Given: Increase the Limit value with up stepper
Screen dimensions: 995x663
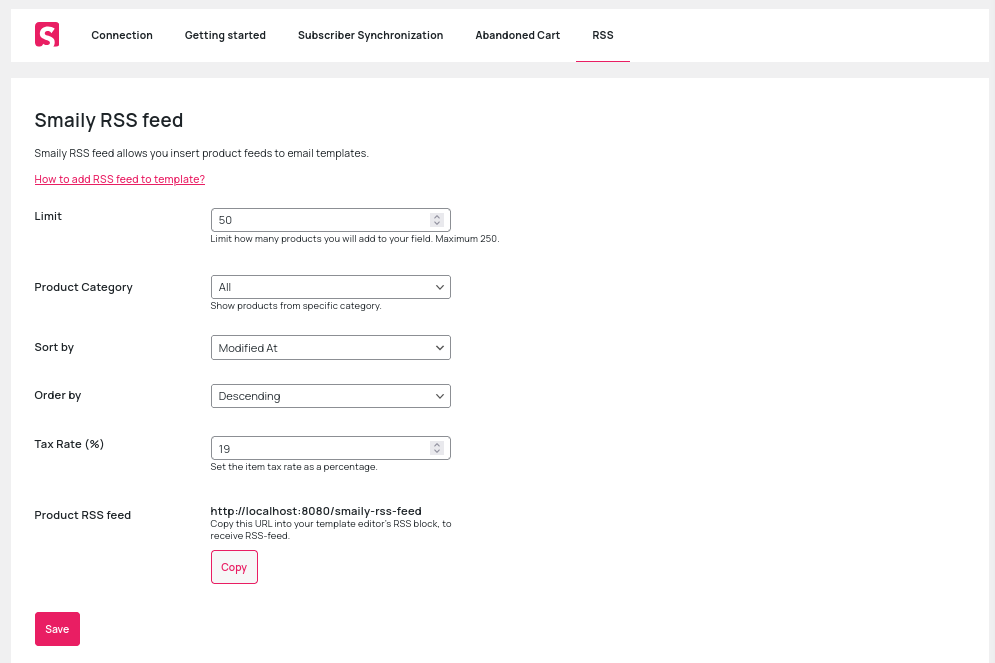Looking at the screenshot, I should tap(437, 216).
